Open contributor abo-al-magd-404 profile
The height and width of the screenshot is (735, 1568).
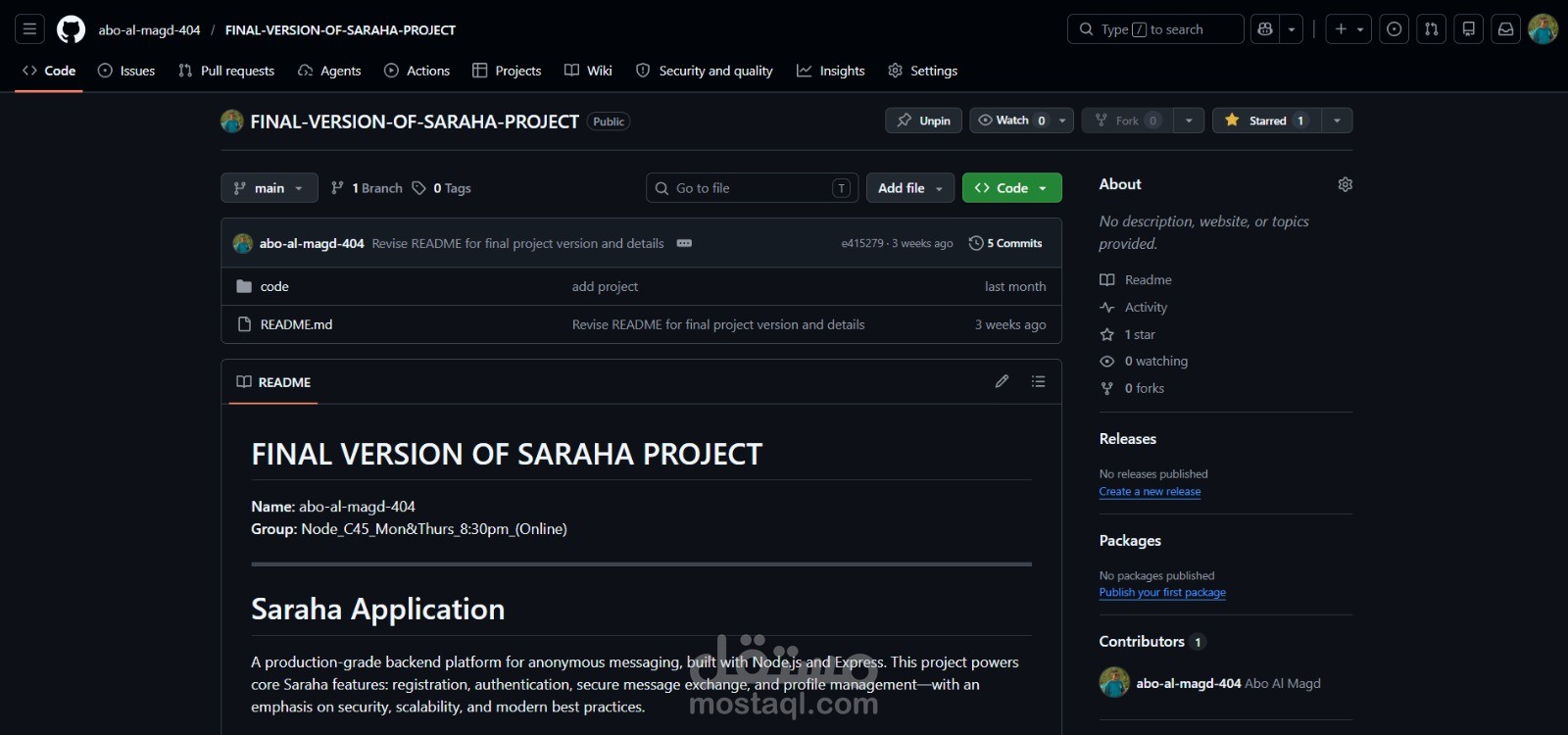[x=1189, y=683]
